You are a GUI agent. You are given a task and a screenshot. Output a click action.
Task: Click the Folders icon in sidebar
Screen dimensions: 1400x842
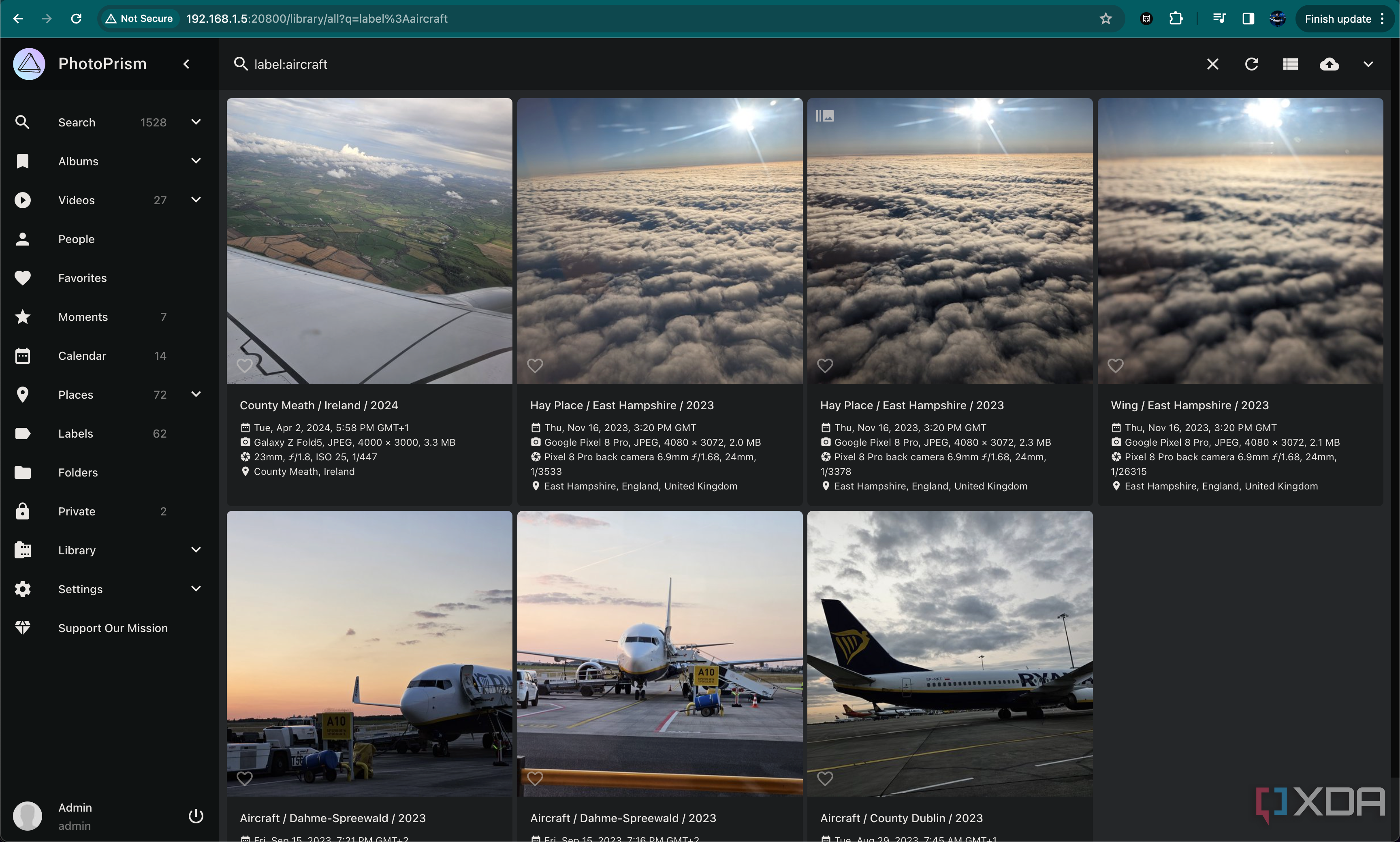tap(23, 472)
